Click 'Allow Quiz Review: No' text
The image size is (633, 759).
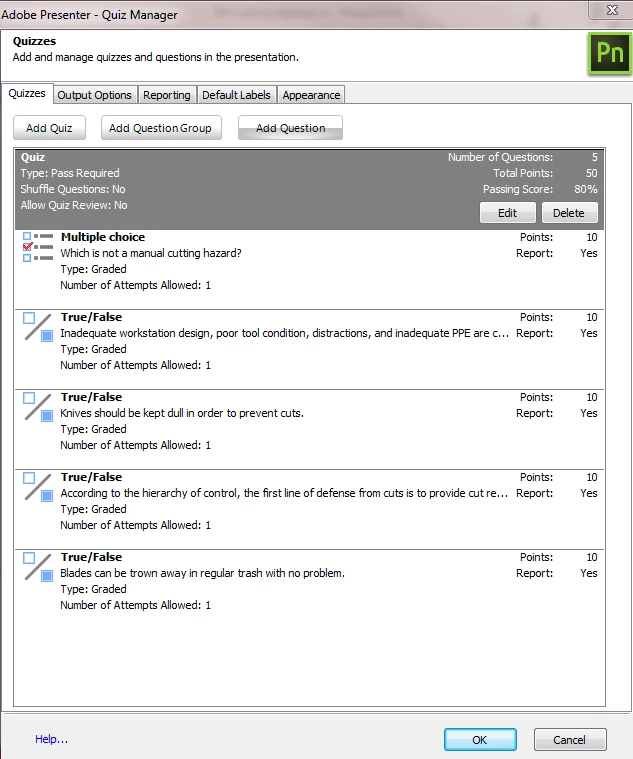point(74,205)
